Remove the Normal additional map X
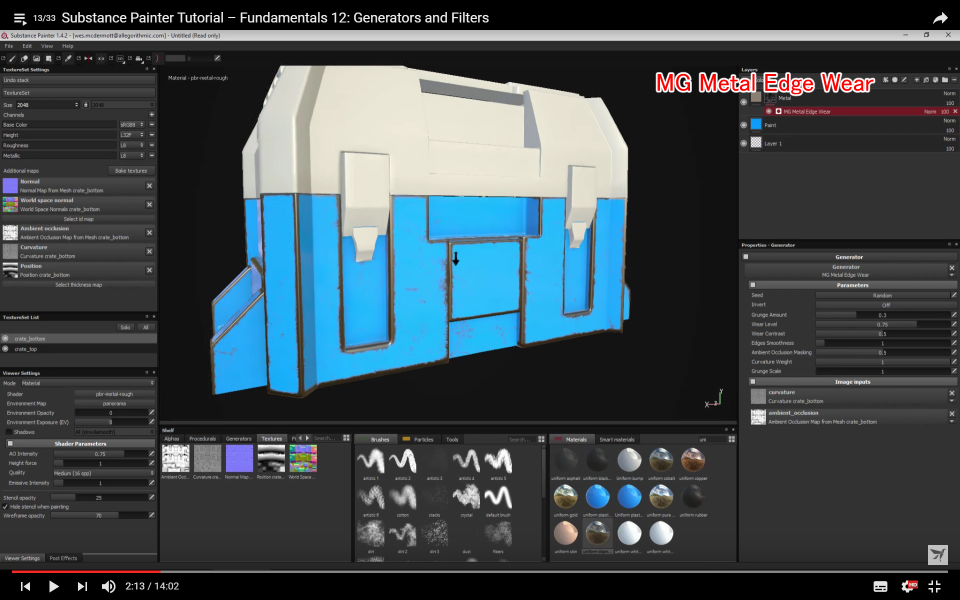The width and height of the screenshot is (960, 600). point(149,186)
